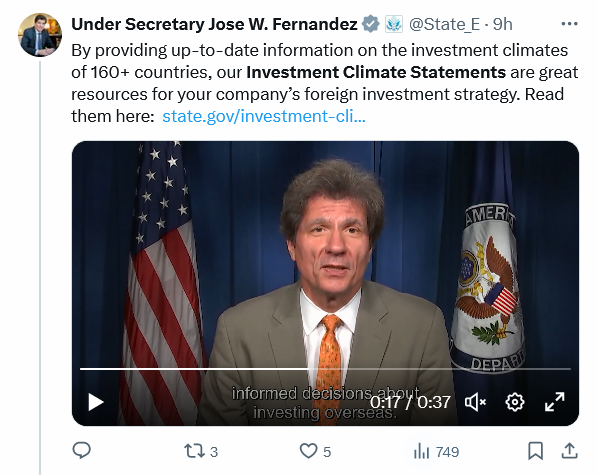
Task: Unmute the video audio
Action: click(x=475, y=402)
